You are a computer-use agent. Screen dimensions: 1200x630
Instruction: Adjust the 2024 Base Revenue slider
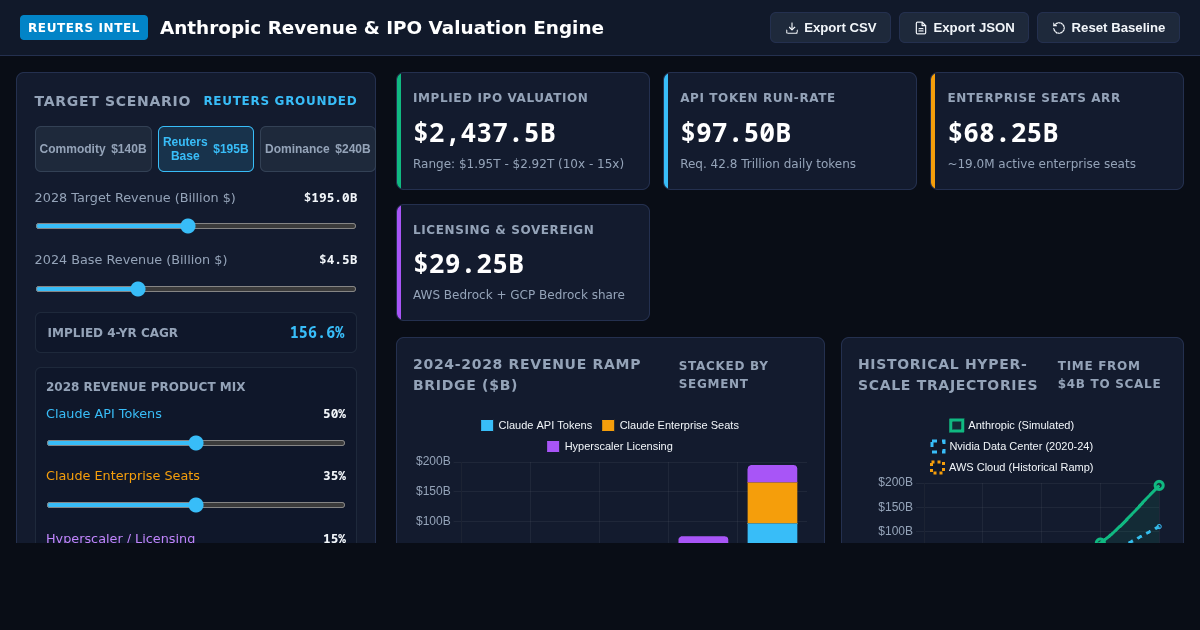196,289
